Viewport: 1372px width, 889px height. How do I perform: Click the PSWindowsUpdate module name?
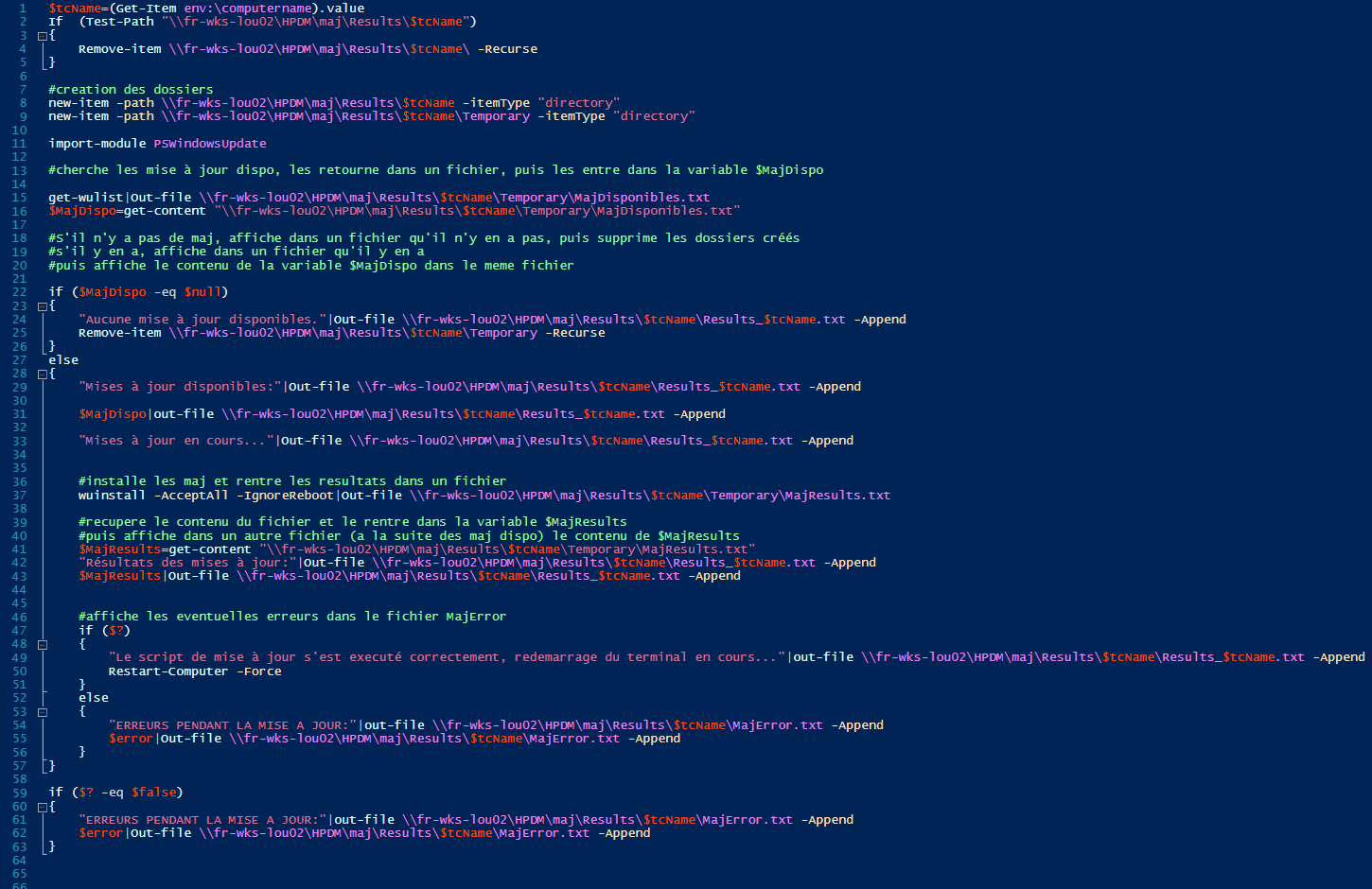[210, 144]
